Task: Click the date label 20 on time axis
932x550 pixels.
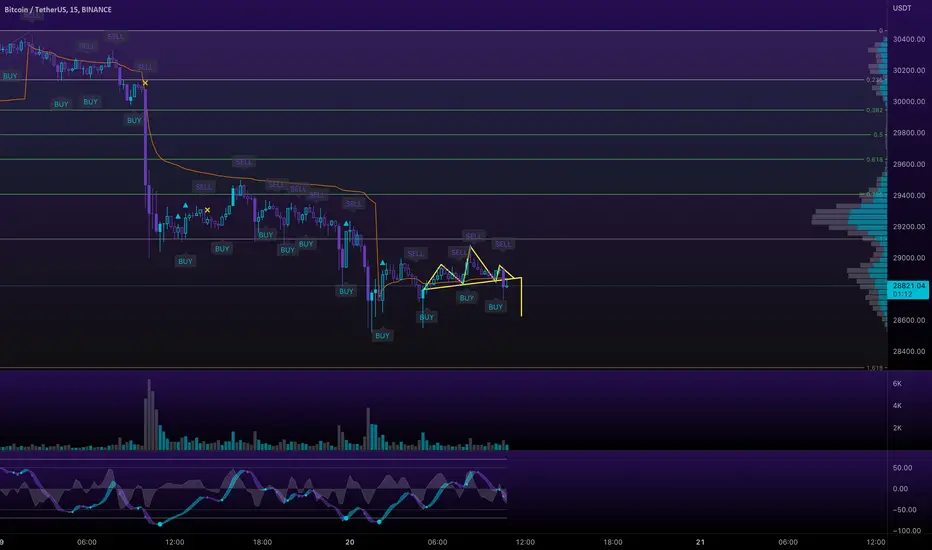Action: pos(350,542)
